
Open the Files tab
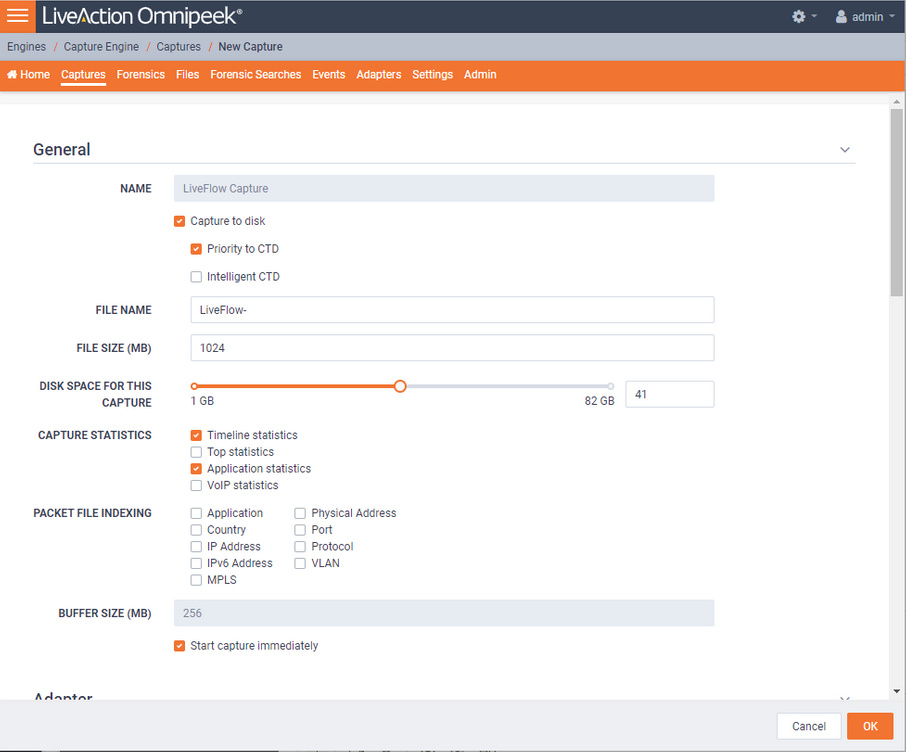[x=187, y=75]
